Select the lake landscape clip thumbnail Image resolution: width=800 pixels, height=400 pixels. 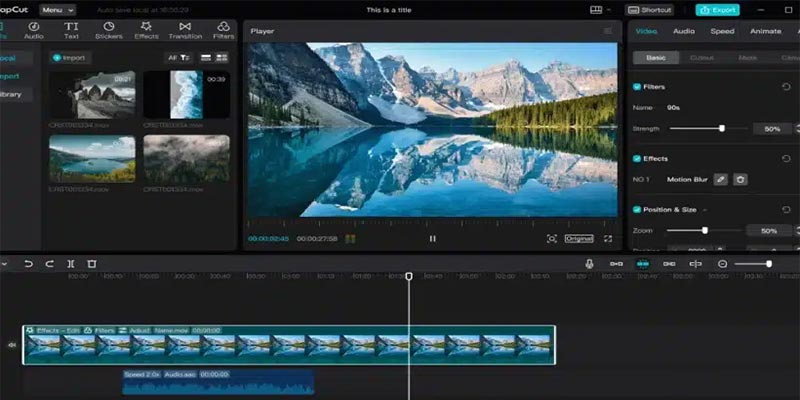coord(92,159)
